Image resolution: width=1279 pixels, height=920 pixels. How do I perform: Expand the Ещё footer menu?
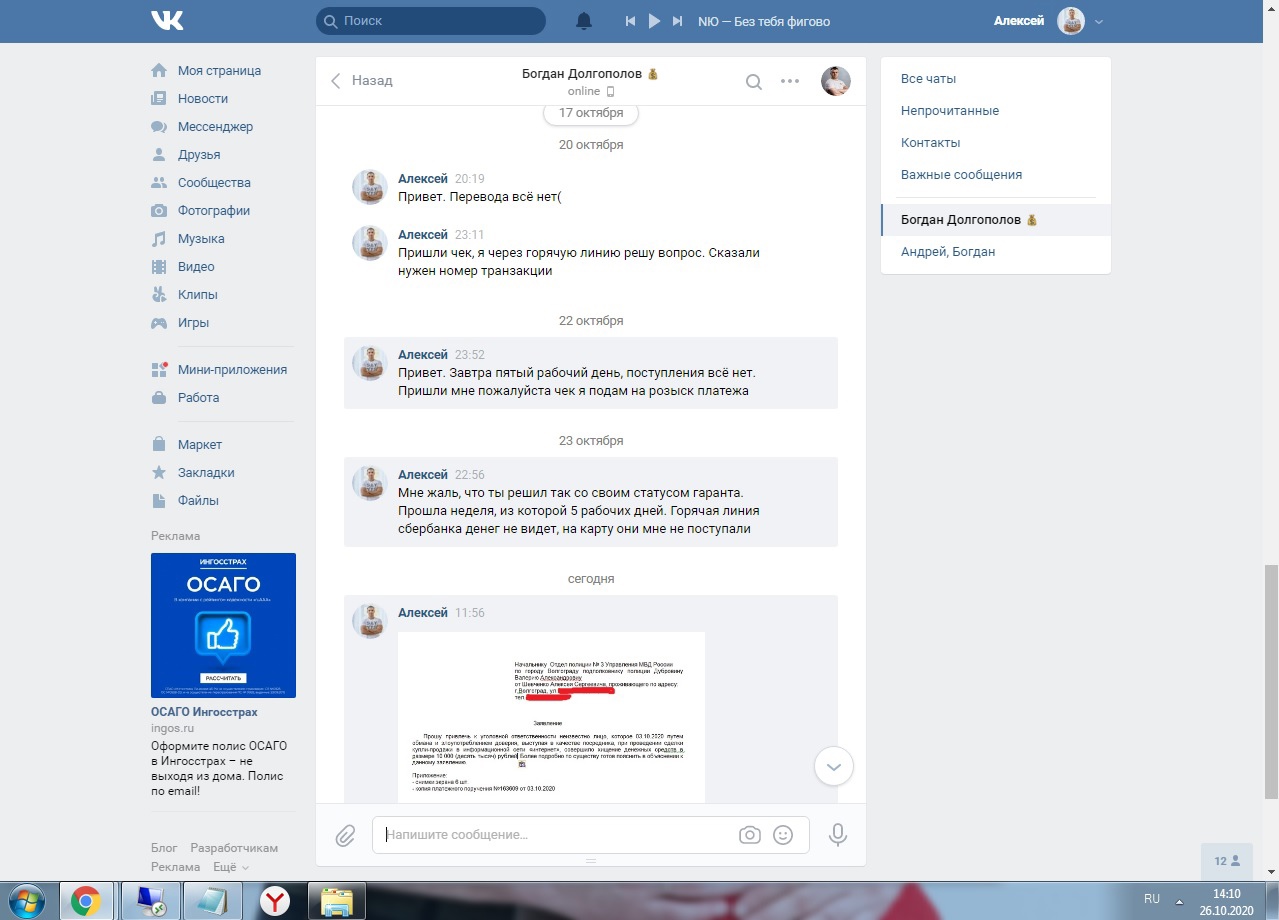(230, 867)
